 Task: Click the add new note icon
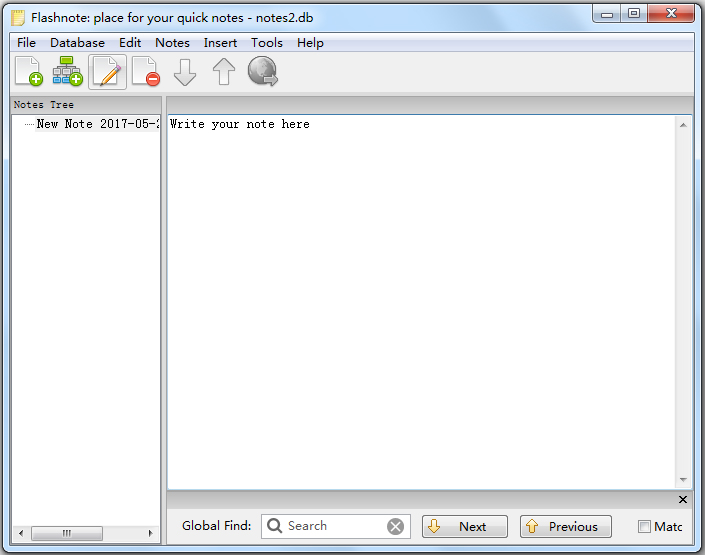pyautogui.click(x=29, y=71)
